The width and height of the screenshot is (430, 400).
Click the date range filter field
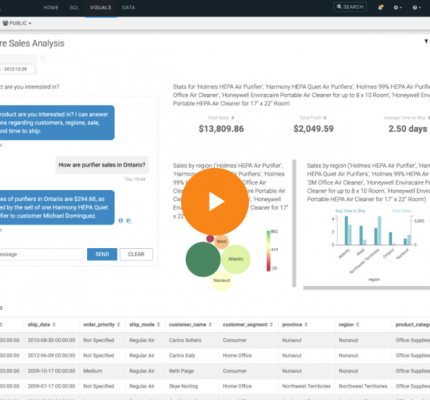(x=17, y=69)
